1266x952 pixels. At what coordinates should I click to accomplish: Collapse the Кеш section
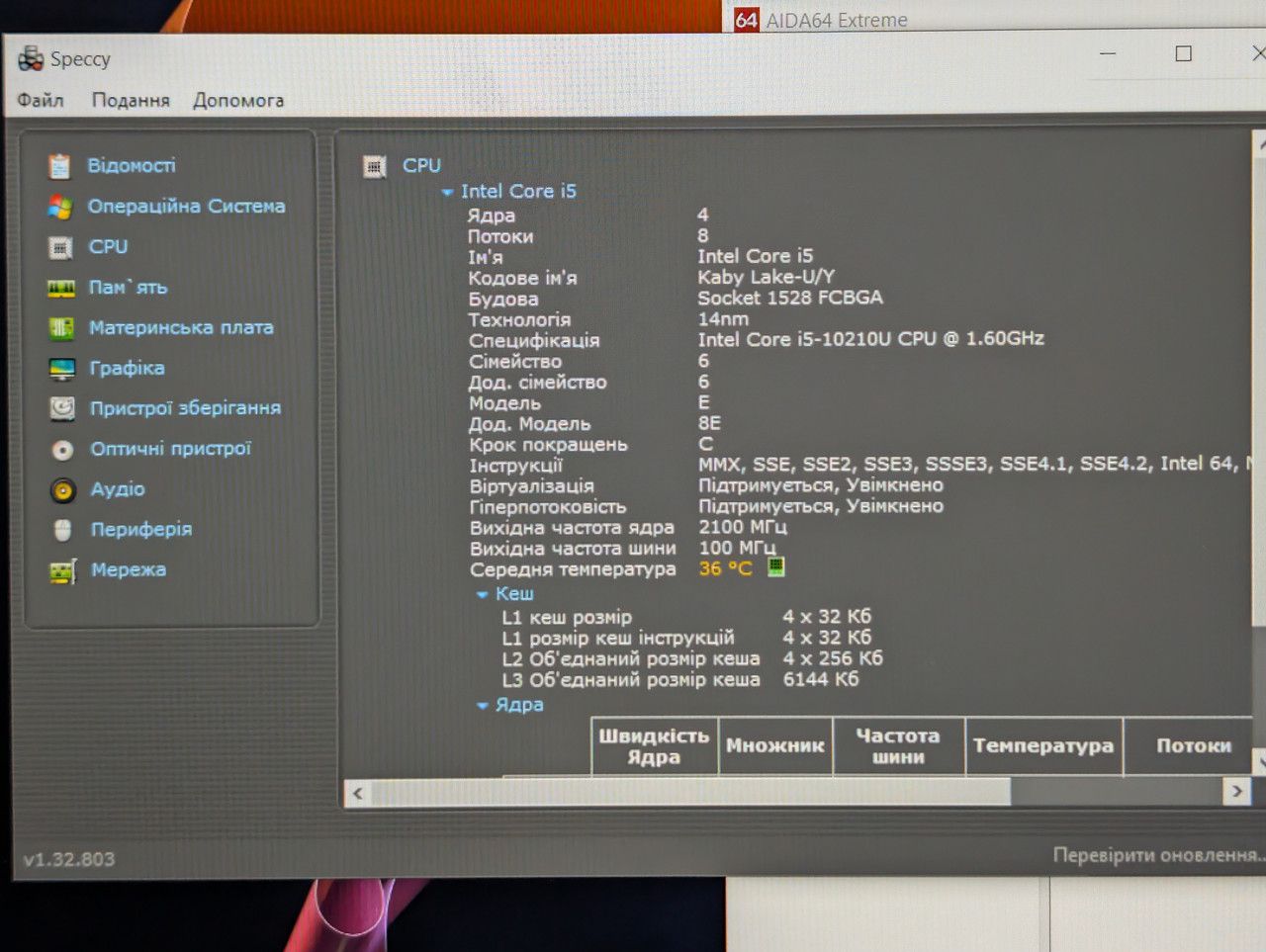pyautogui.click(x=483, y=594)
